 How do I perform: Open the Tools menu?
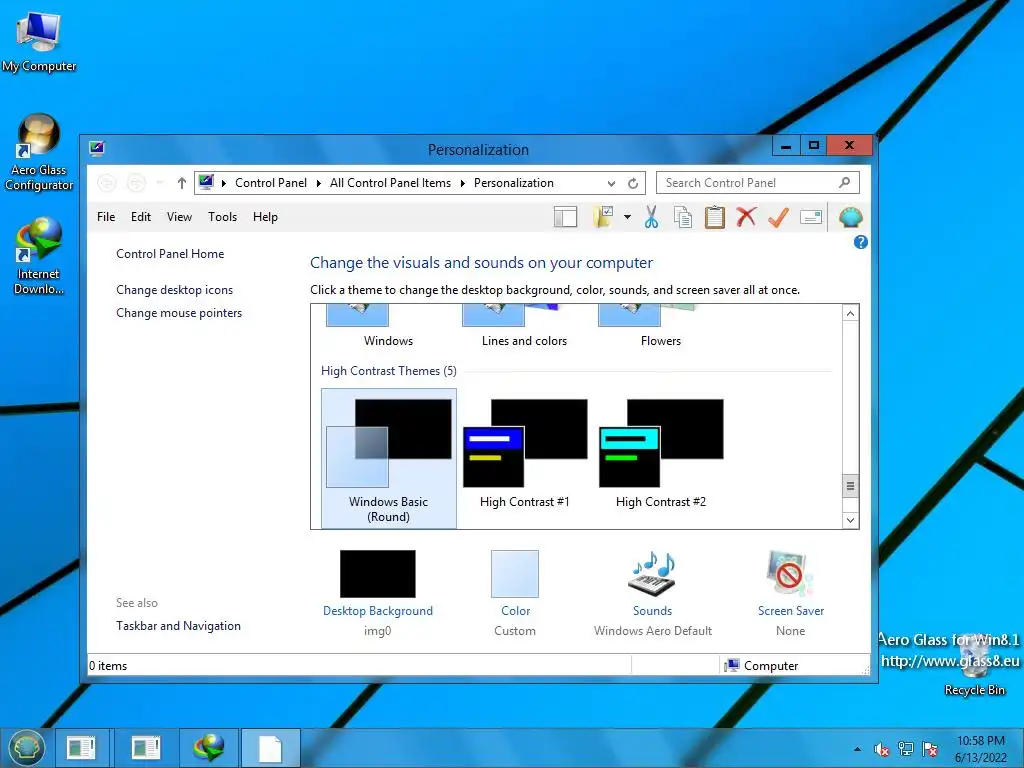(222, 217)
